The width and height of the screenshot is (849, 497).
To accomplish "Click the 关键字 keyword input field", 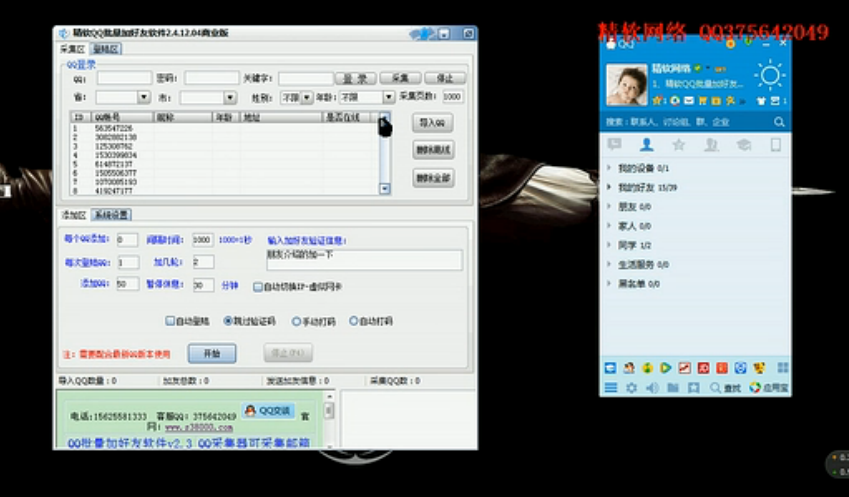I will tap(306, 79).
